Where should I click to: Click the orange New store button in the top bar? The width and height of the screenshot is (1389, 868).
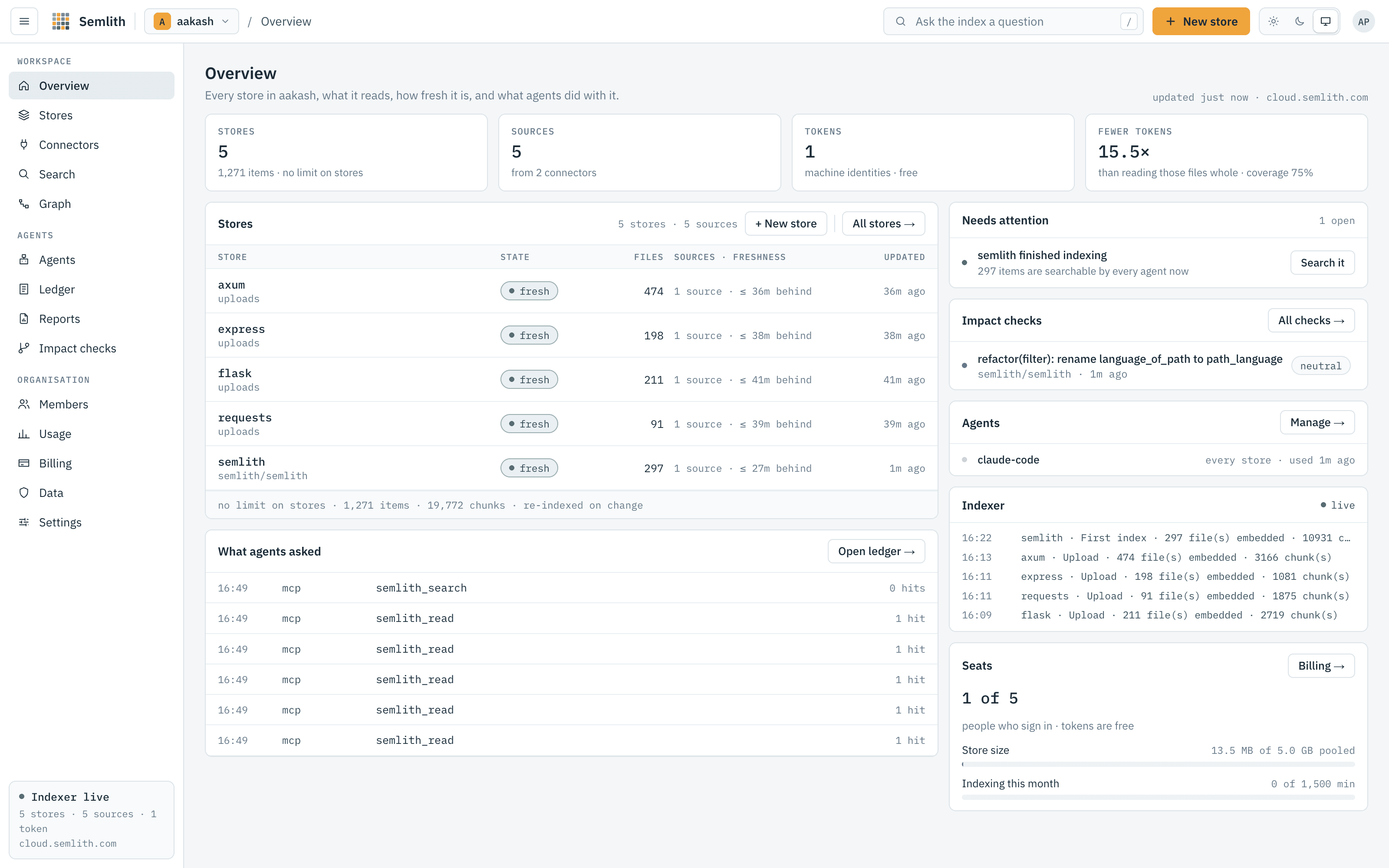point(1201,21)
